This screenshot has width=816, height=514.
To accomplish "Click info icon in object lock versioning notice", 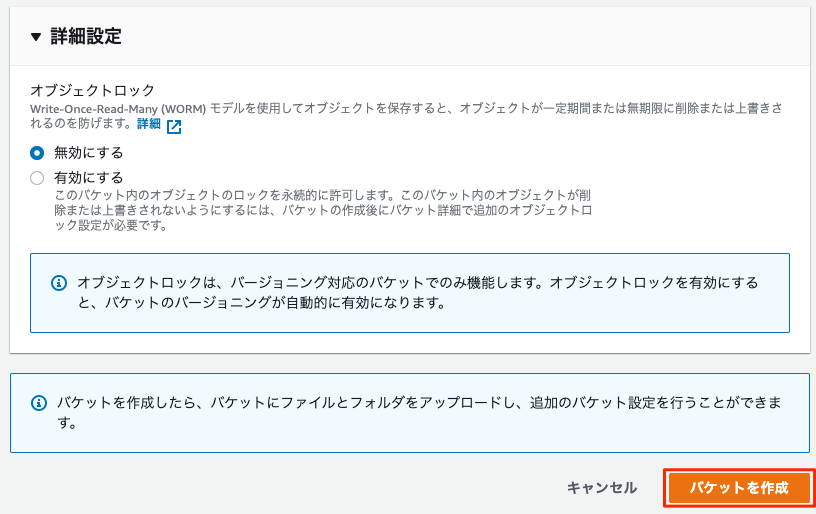I will [59, 283].
